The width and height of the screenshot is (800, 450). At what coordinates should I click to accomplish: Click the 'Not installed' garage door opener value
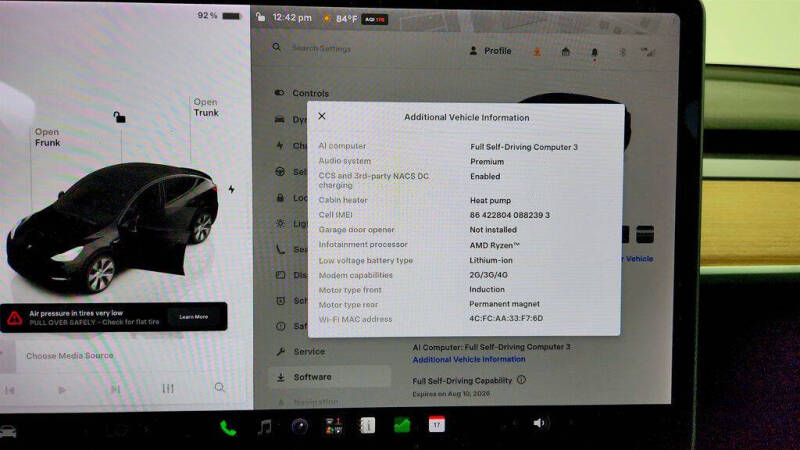click(x=493, y=230)
